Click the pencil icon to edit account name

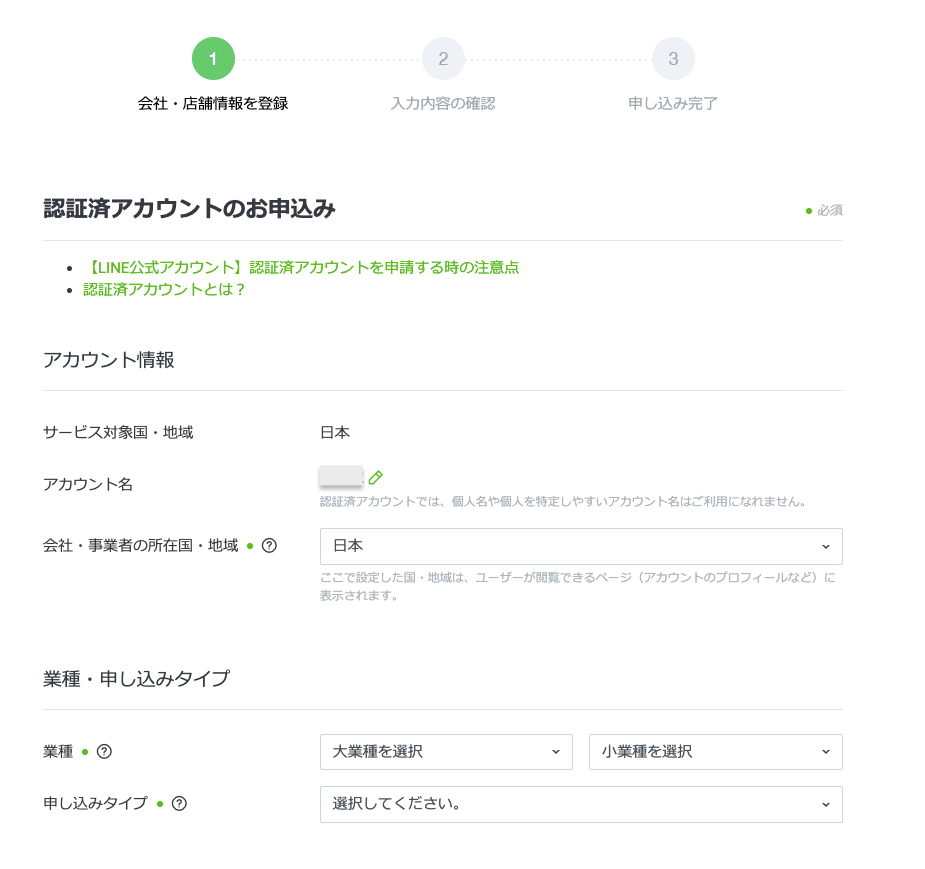click(x=376, y=478)
